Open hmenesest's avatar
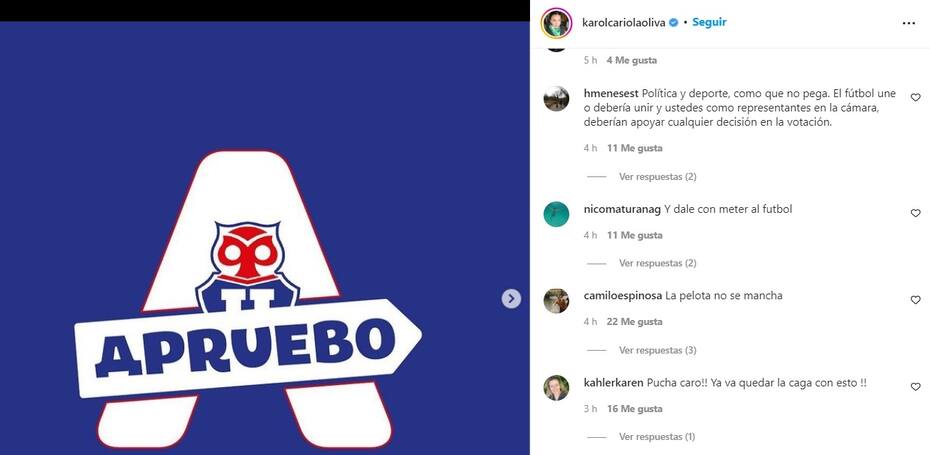The height and width of the screenshot is (455, 930). pyautogui.click(x=556, y=98)
